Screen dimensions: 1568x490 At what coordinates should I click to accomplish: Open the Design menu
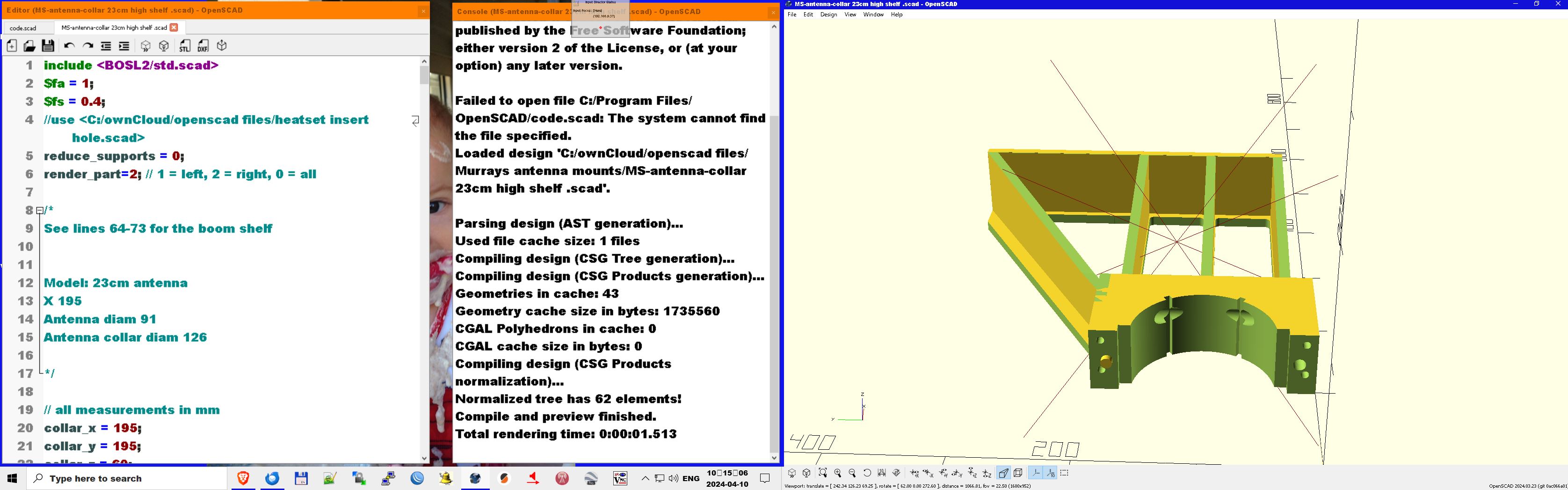click(828, 15)
